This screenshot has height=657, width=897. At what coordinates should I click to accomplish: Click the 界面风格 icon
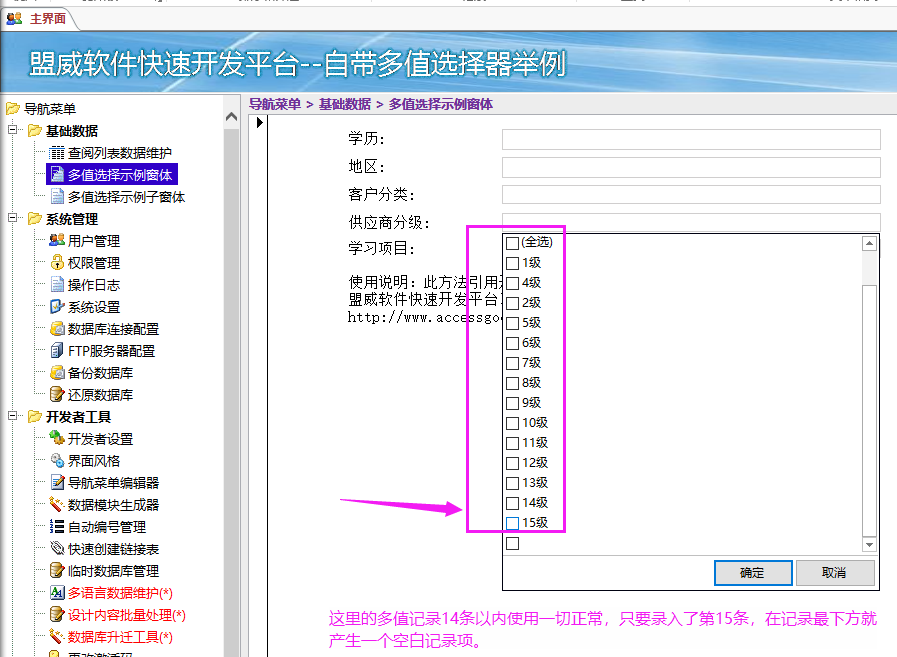[57, 460]
